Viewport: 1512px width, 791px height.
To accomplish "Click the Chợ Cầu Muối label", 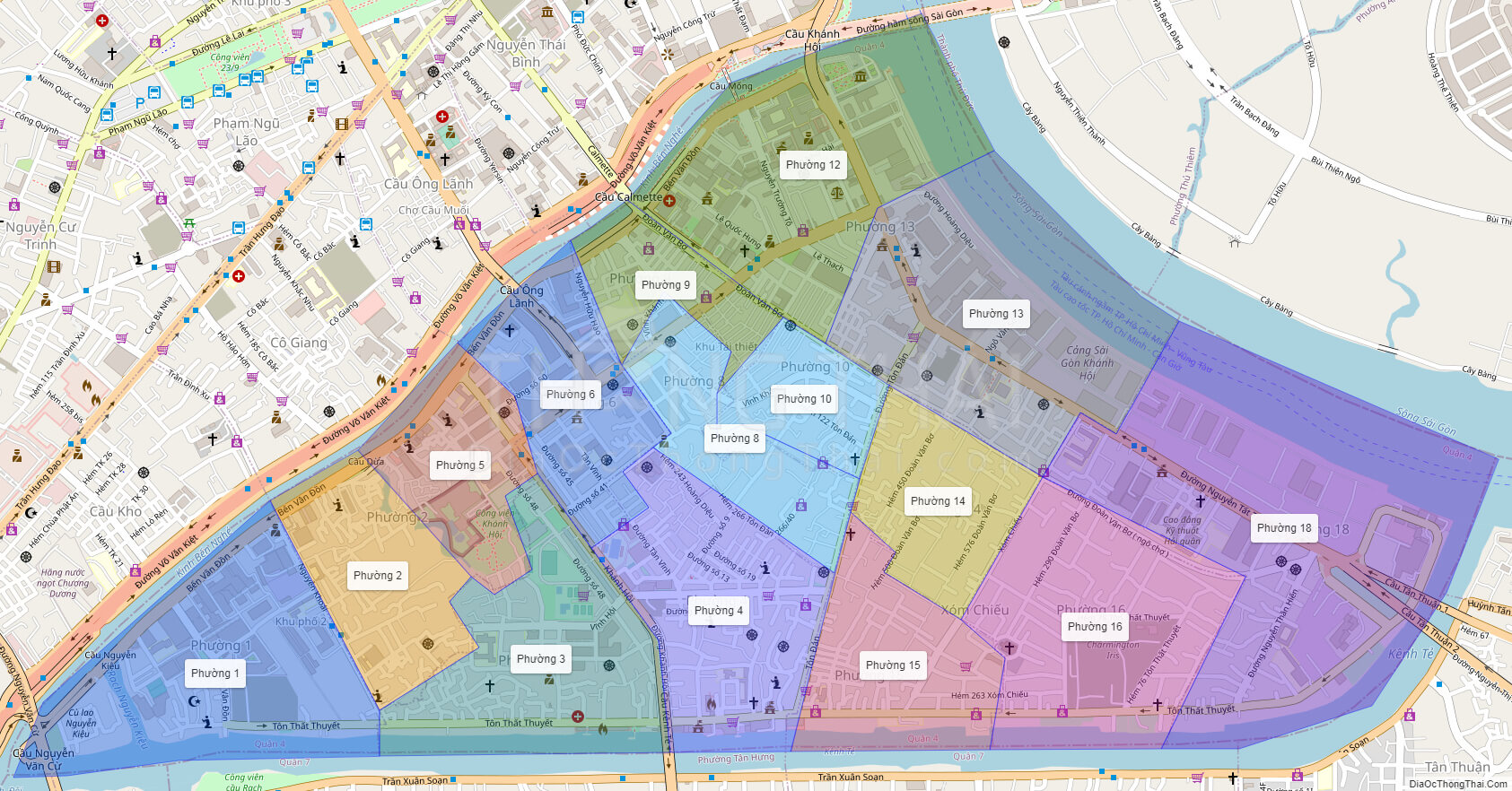I will [433, 211].
